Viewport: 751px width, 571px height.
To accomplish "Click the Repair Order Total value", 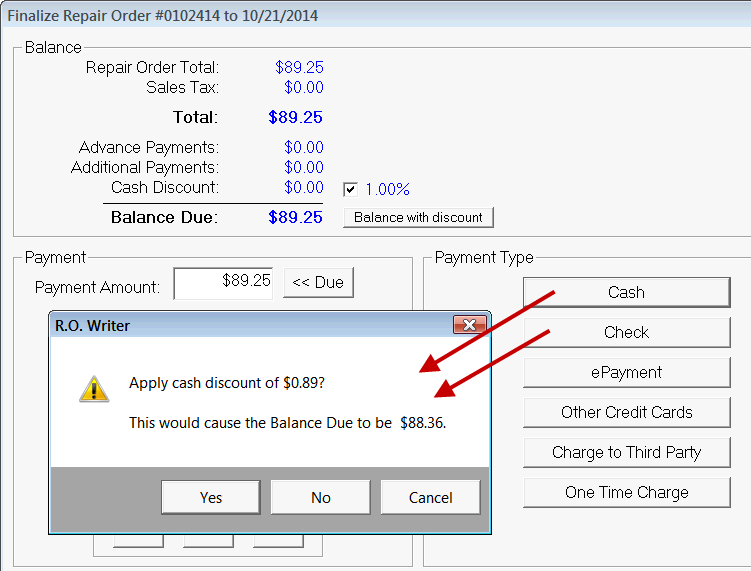I will click(x=299, y=68).
